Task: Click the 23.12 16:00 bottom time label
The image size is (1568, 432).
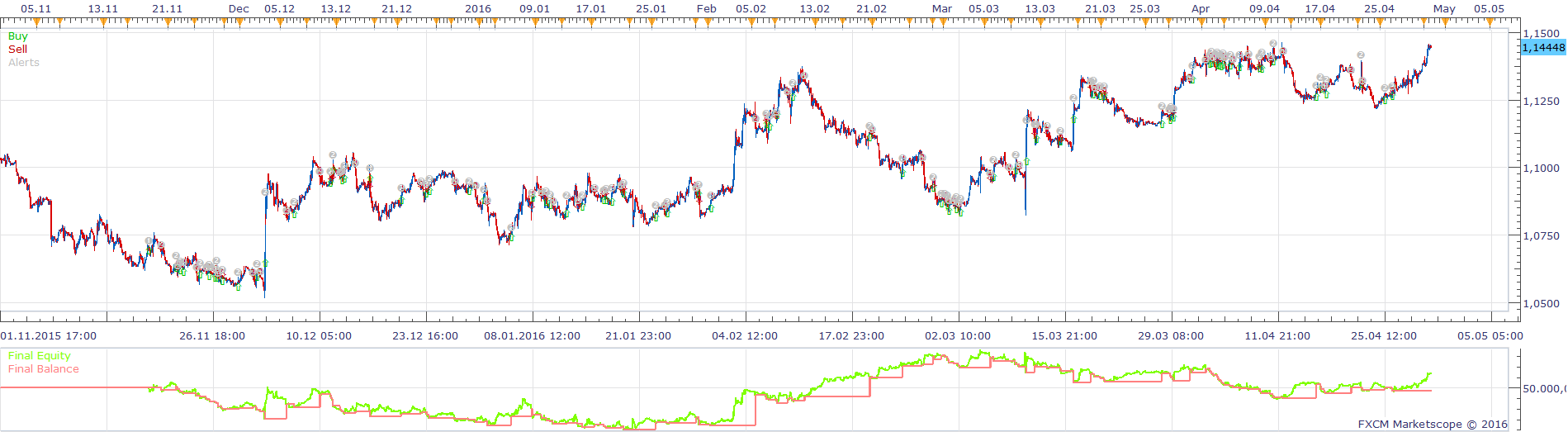Action: pyautogui.click(x=425, y=336)
